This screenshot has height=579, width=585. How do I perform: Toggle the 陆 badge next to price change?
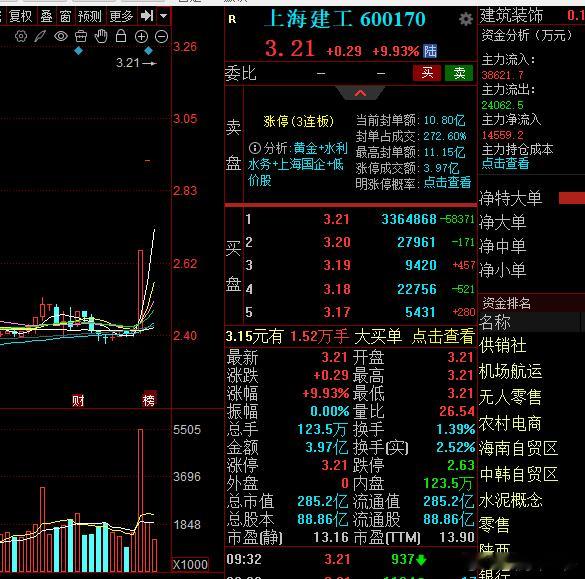pyautogui.click(x=430, y=51)
